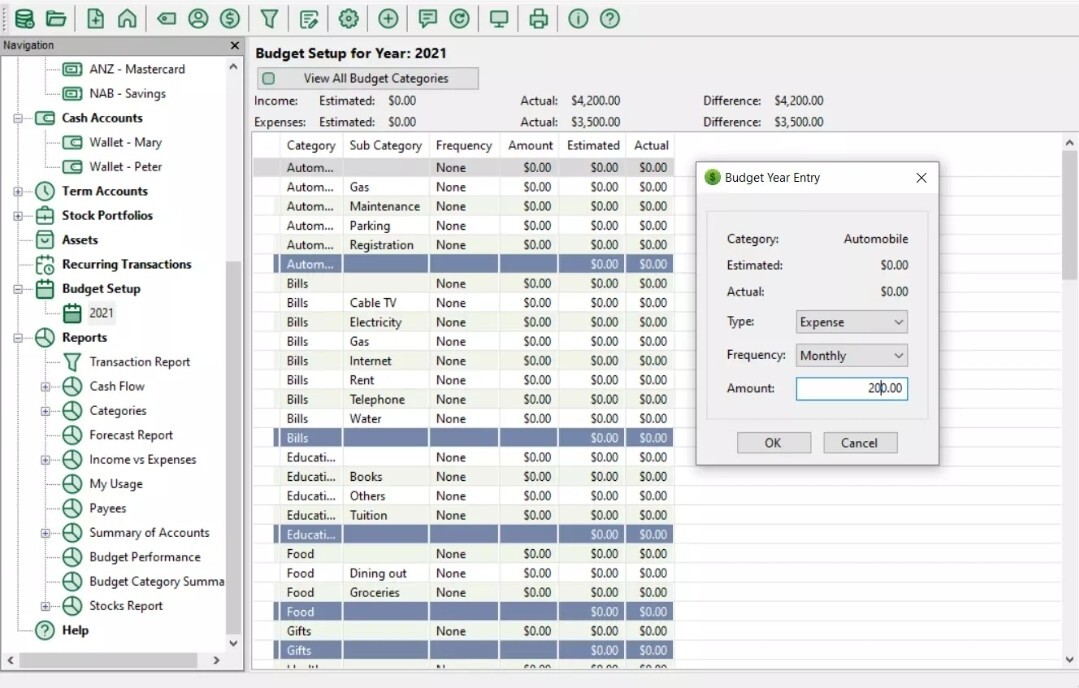Click the monitor display toolbar icon
The height and width of the screenshot is (688, 1079).
point(499,19)
